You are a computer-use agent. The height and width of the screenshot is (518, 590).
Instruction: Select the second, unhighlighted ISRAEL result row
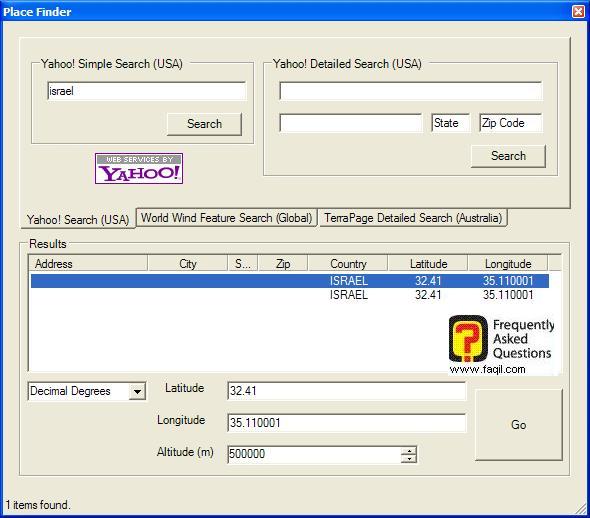pyautogui.click(x=289, y=295)
